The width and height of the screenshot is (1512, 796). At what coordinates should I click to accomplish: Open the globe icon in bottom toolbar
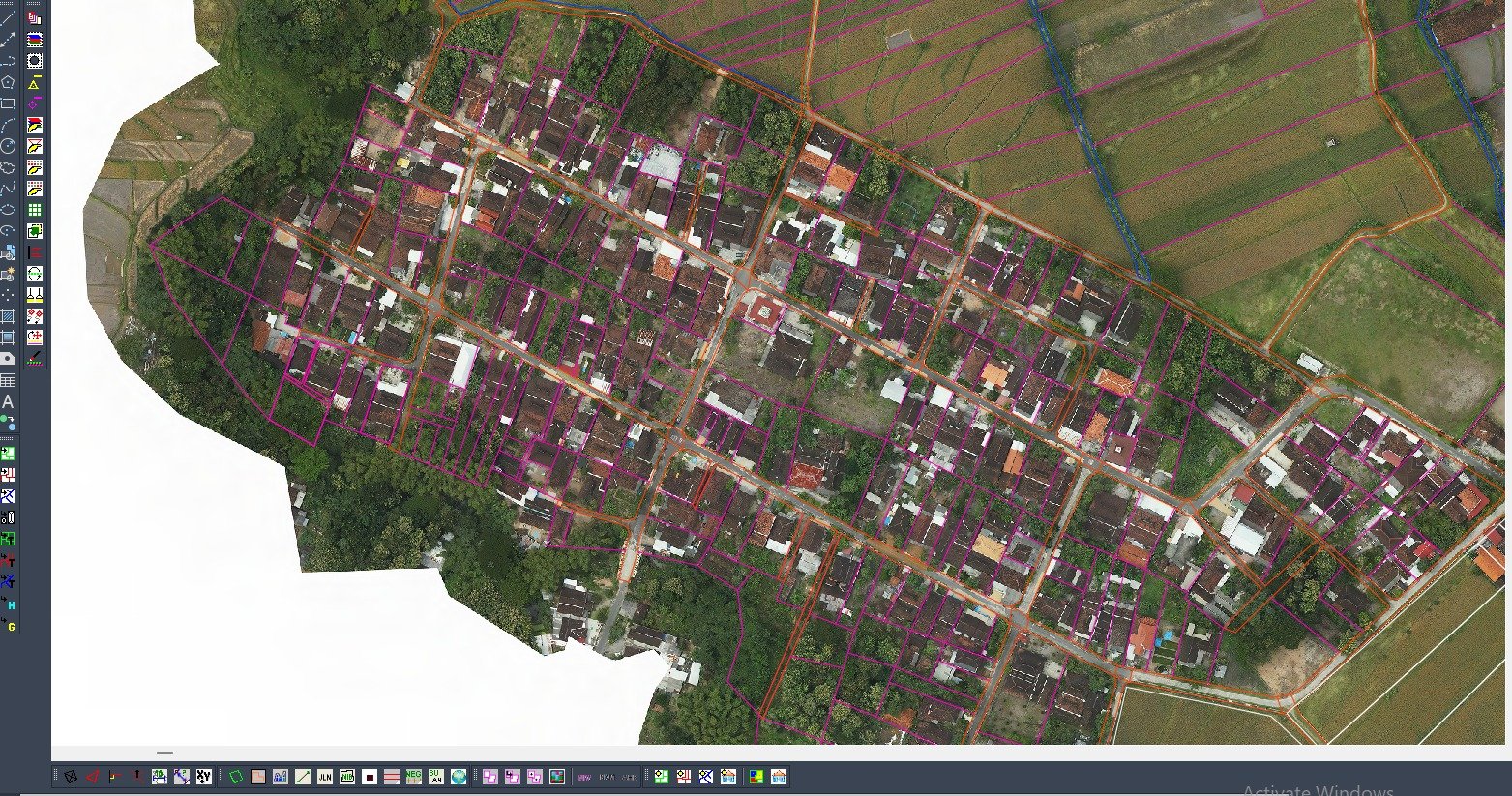pos(459,776)
